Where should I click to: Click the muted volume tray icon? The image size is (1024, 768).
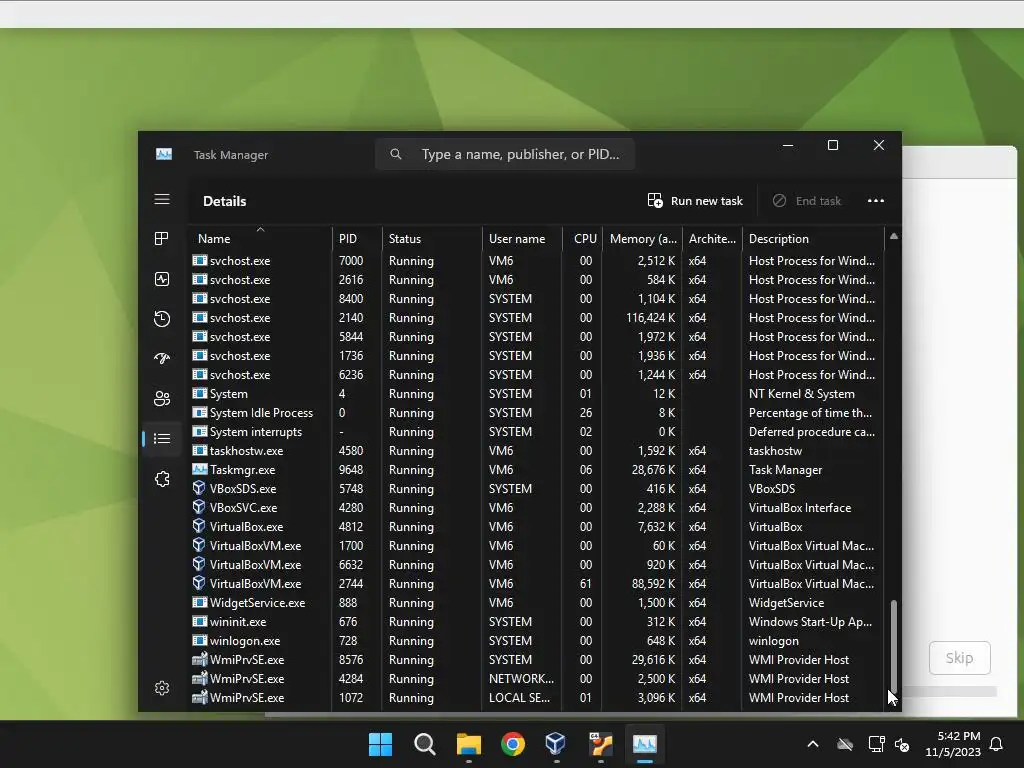click(x=902, y=744)
